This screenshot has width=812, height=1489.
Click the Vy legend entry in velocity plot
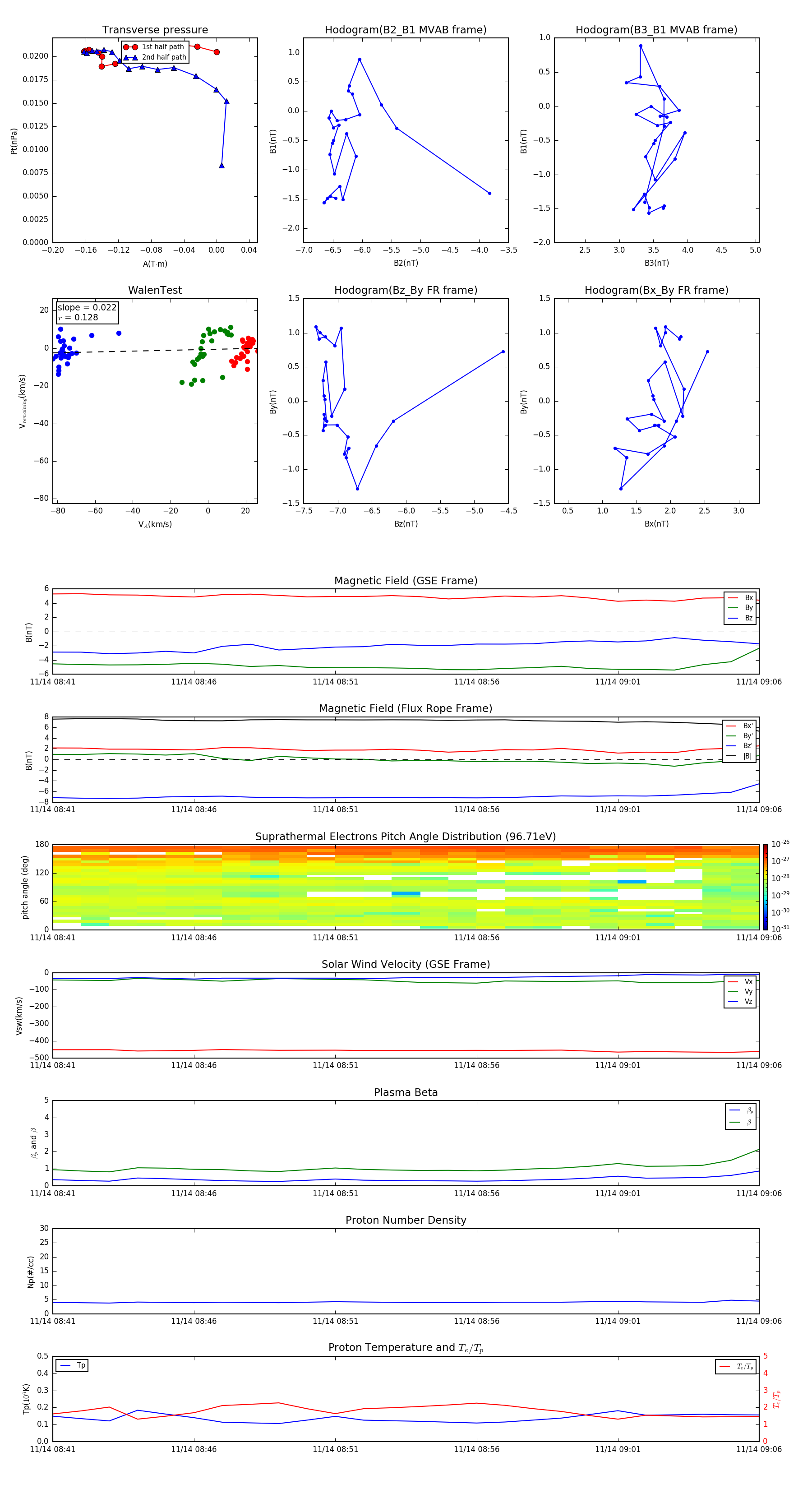(740, 992)
